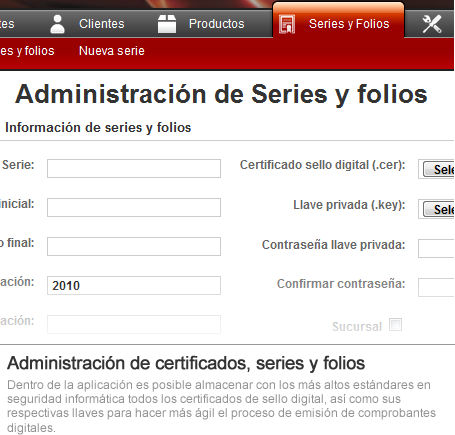The width and height of the screenshot is (455, 435).
Task: Click the Series y Folios certificate icon
Action: click(x=287, y=24)
